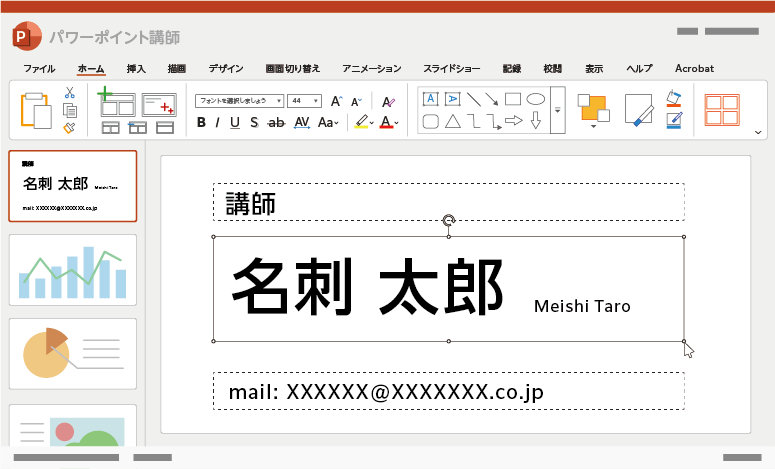
Task: Click the Paste clipboard icon
Action: [x=36, y=109]
